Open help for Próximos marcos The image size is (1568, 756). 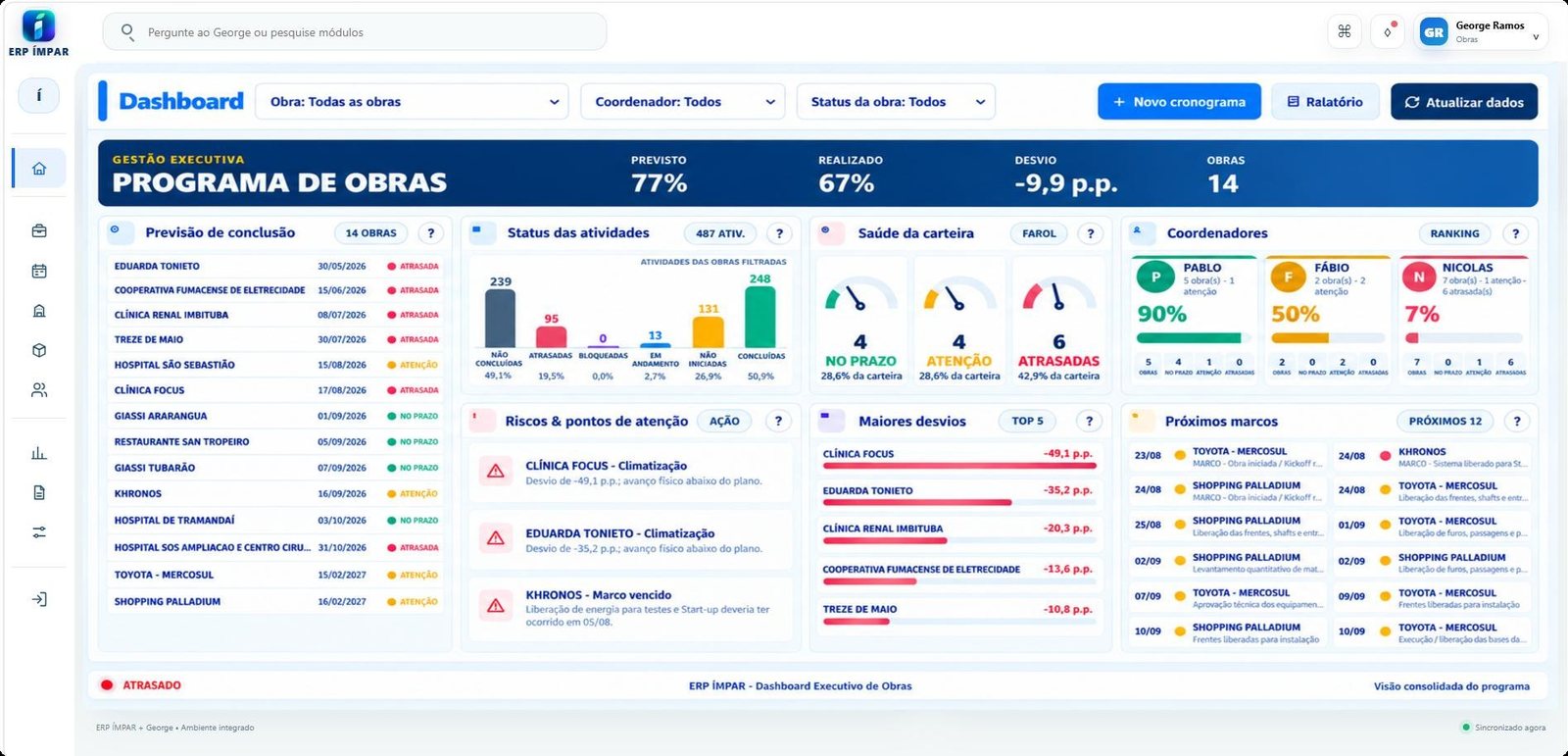click(x=1517, y=421)
